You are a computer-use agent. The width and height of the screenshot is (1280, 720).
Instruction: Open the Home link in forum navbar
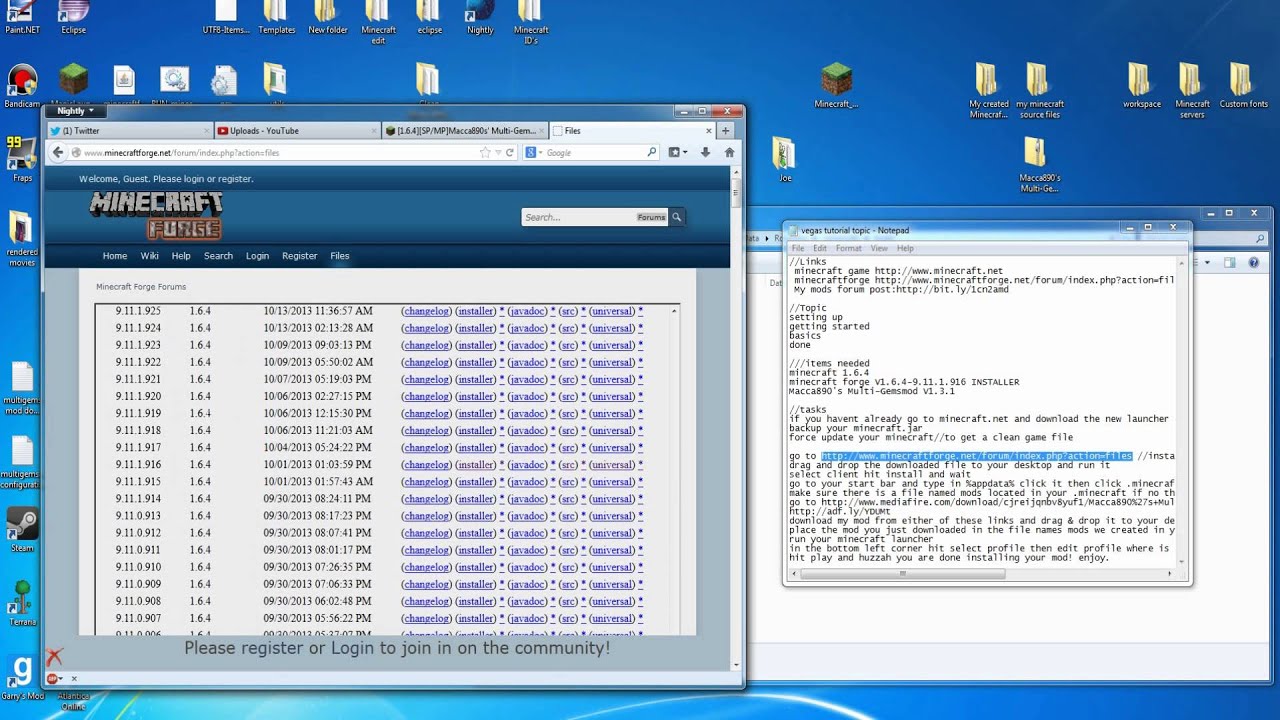coord(115,256)
